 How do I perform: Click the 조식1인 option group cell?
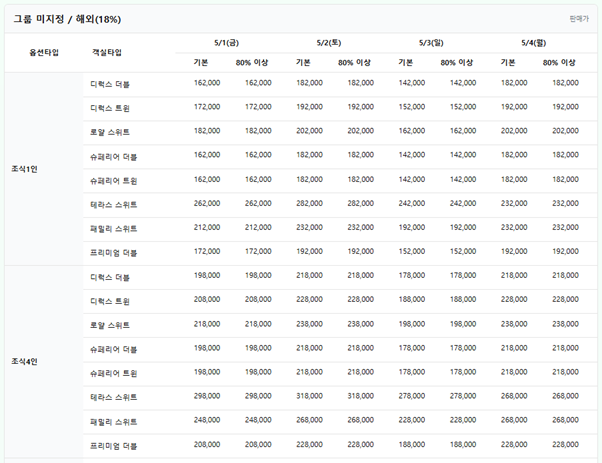pyautogui.click(x=25, y=169)
